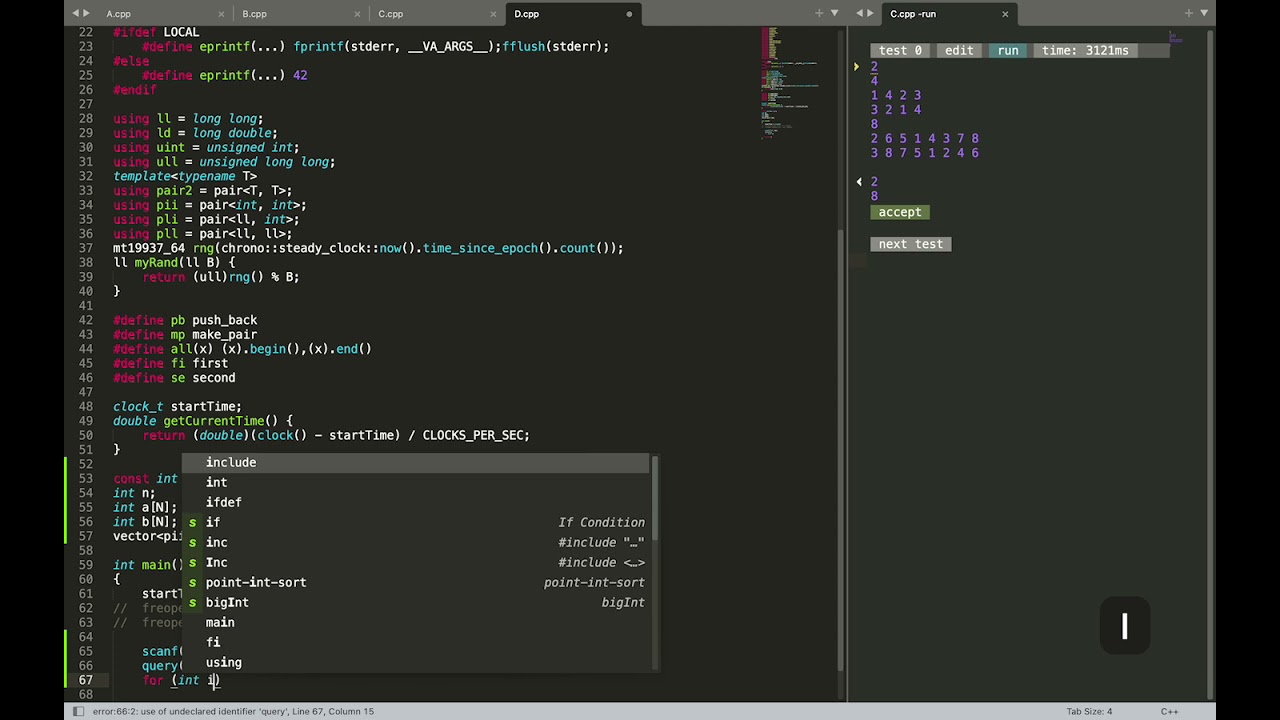Choose 'int' autocomplete suggestion
This screenshot has width=1280, height=720.
(417, 482)
